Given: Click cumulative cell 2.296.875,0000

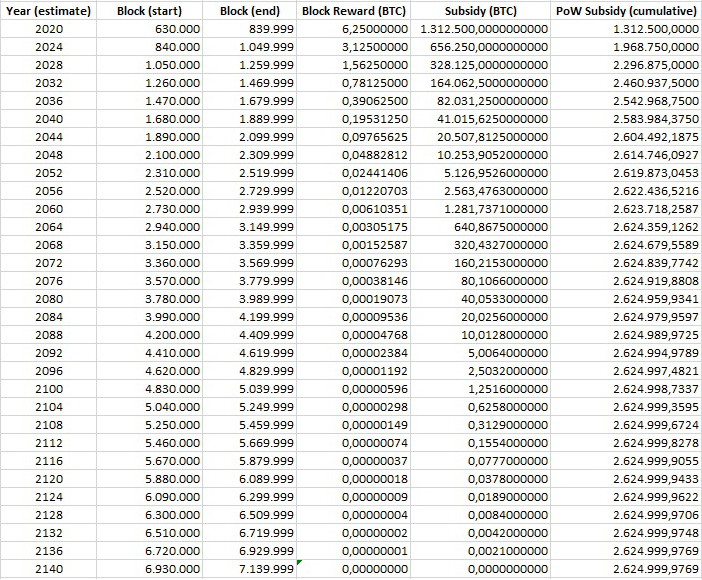Looking at the screenshot, I should (626, 65).
